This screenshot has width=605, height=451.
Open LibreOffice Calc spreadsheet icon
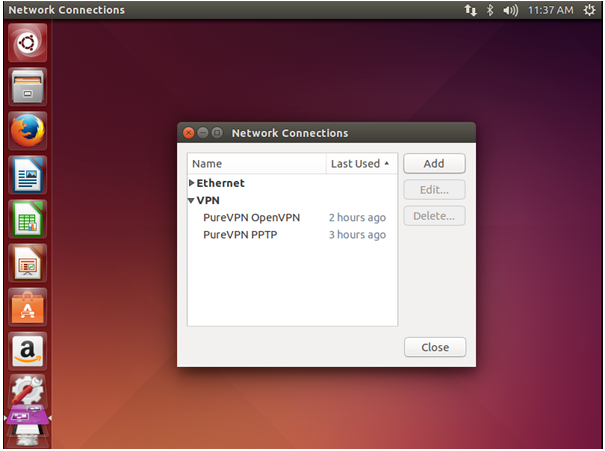pos(27,219)
